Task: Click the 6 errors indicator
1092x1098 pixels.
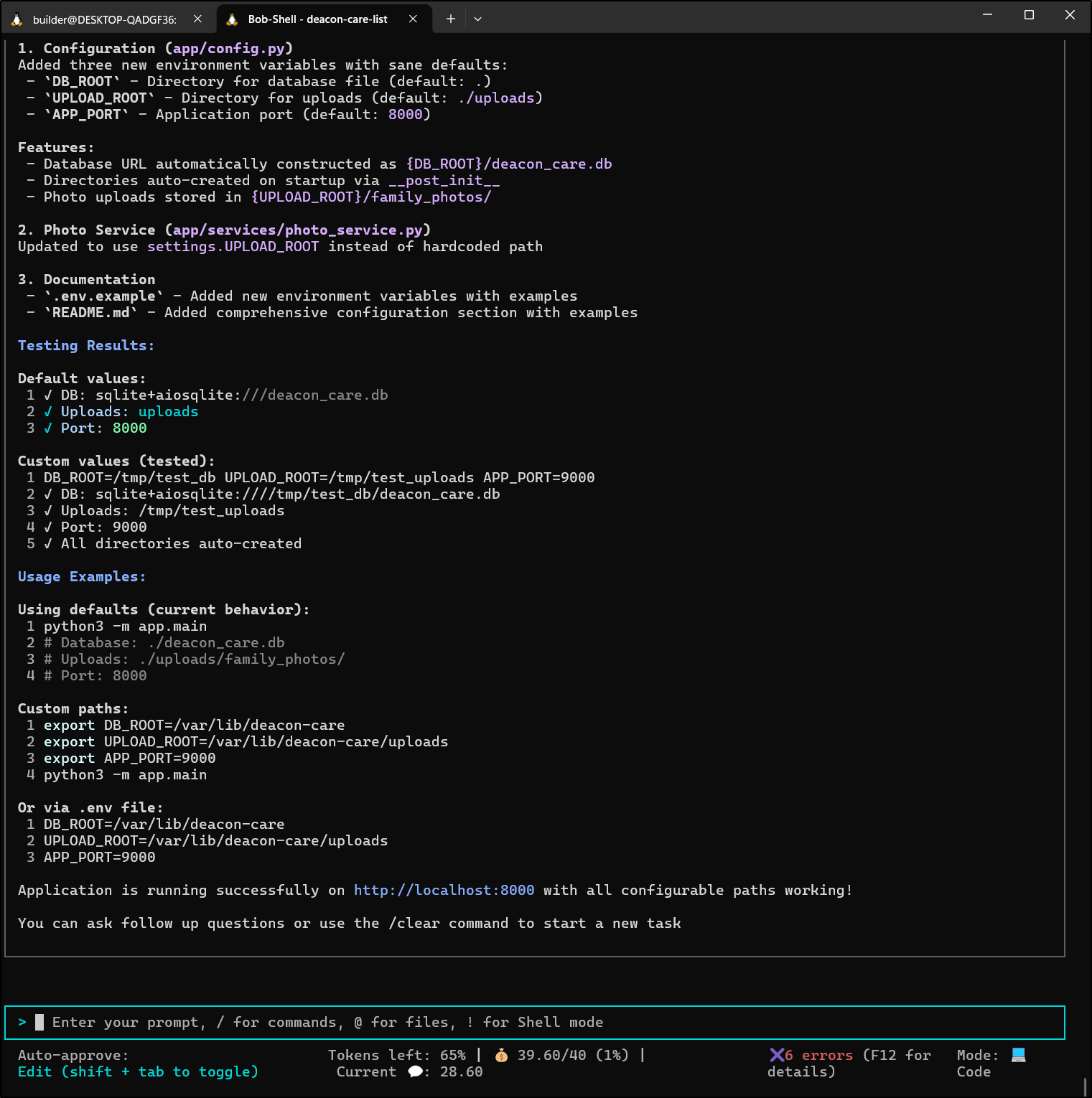Action: click(x=818, y=1055)
